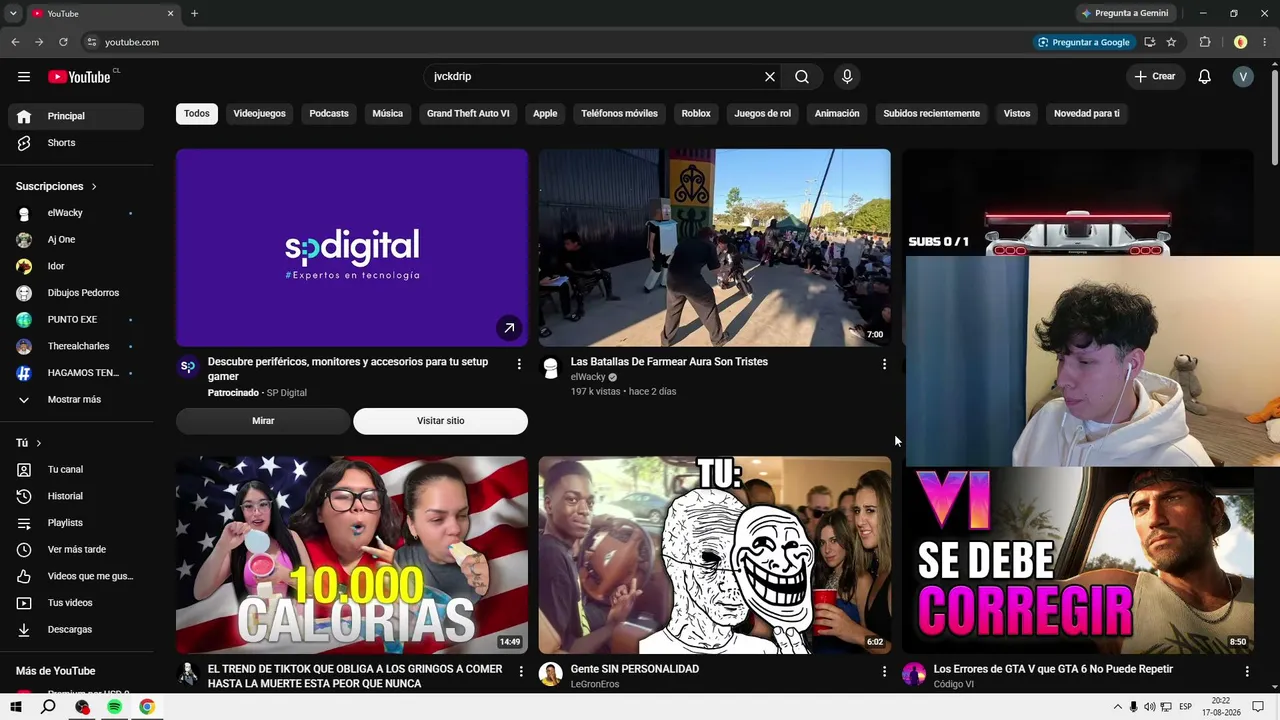
Task: Open elWacky subscription channel
Action: (x=76, y=213)
